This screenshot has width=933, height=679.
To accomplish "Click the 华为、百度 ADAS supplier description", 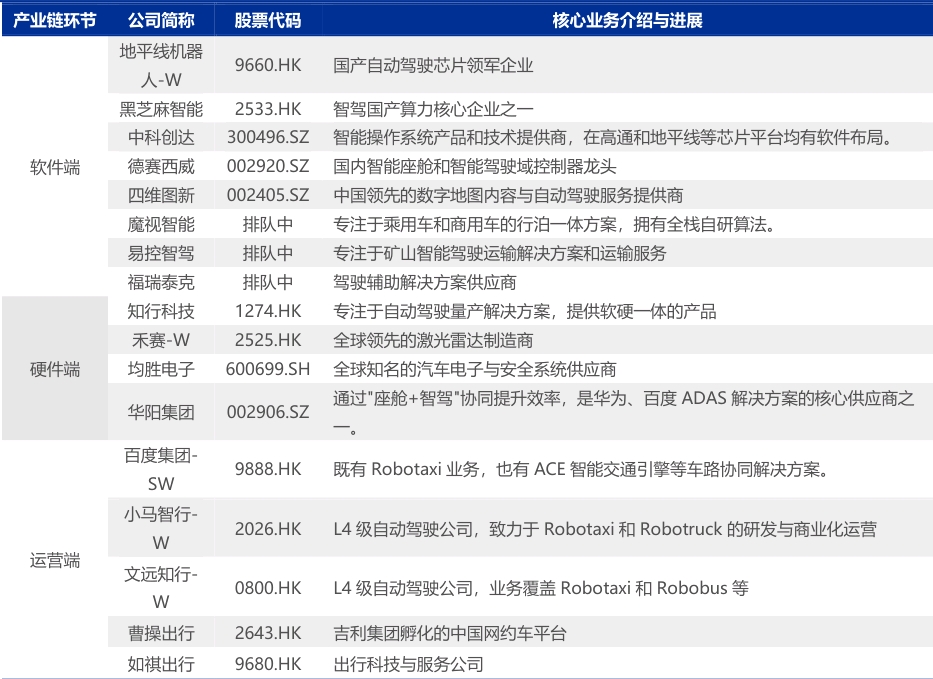I will pos(624,412).
